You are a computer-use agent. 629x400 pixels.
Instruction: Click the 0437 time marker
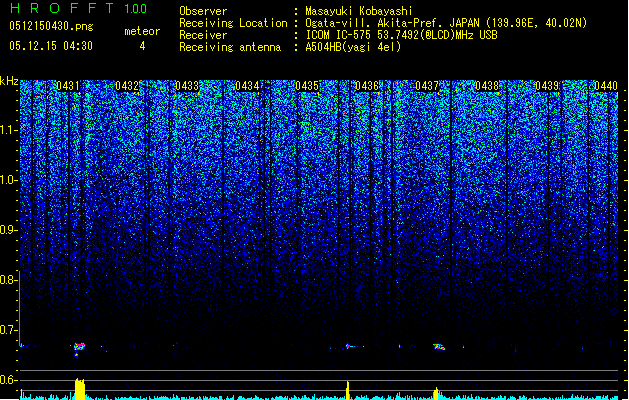[x=427, y=86]
